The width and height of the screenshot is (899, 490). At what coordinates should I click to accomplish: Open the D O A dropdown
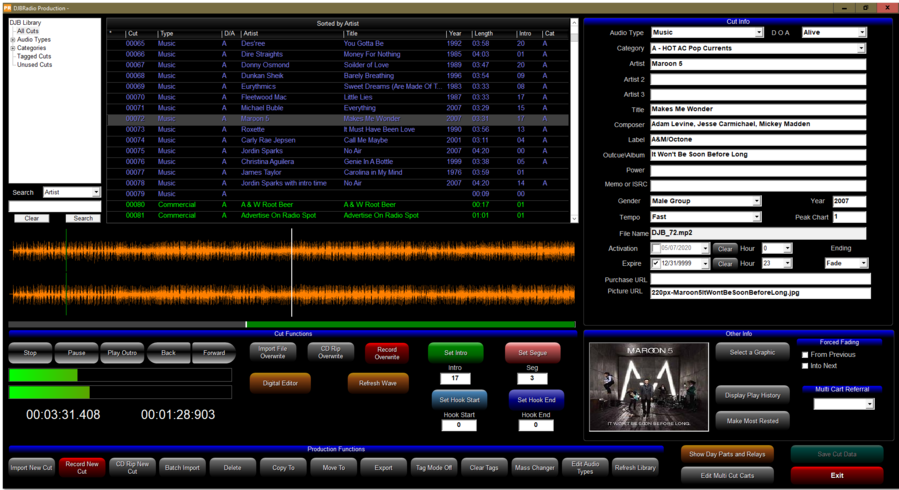(x=862, y=33)
